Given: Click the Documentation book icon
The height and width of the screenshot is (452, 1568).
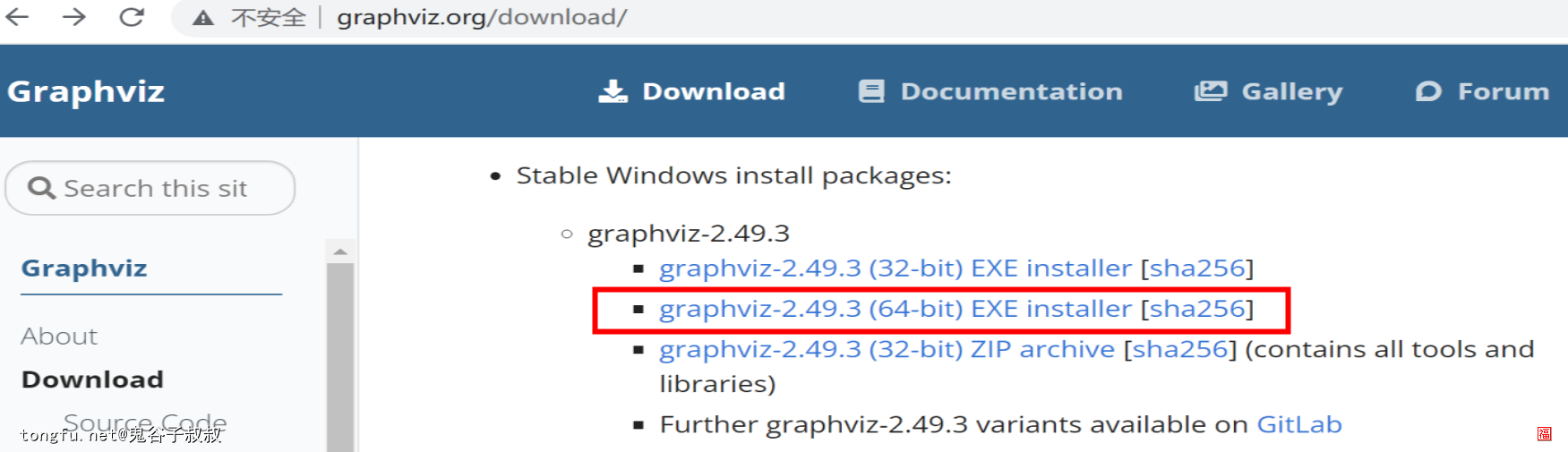Looking at the screenshot, I should (x=871, y=91).
